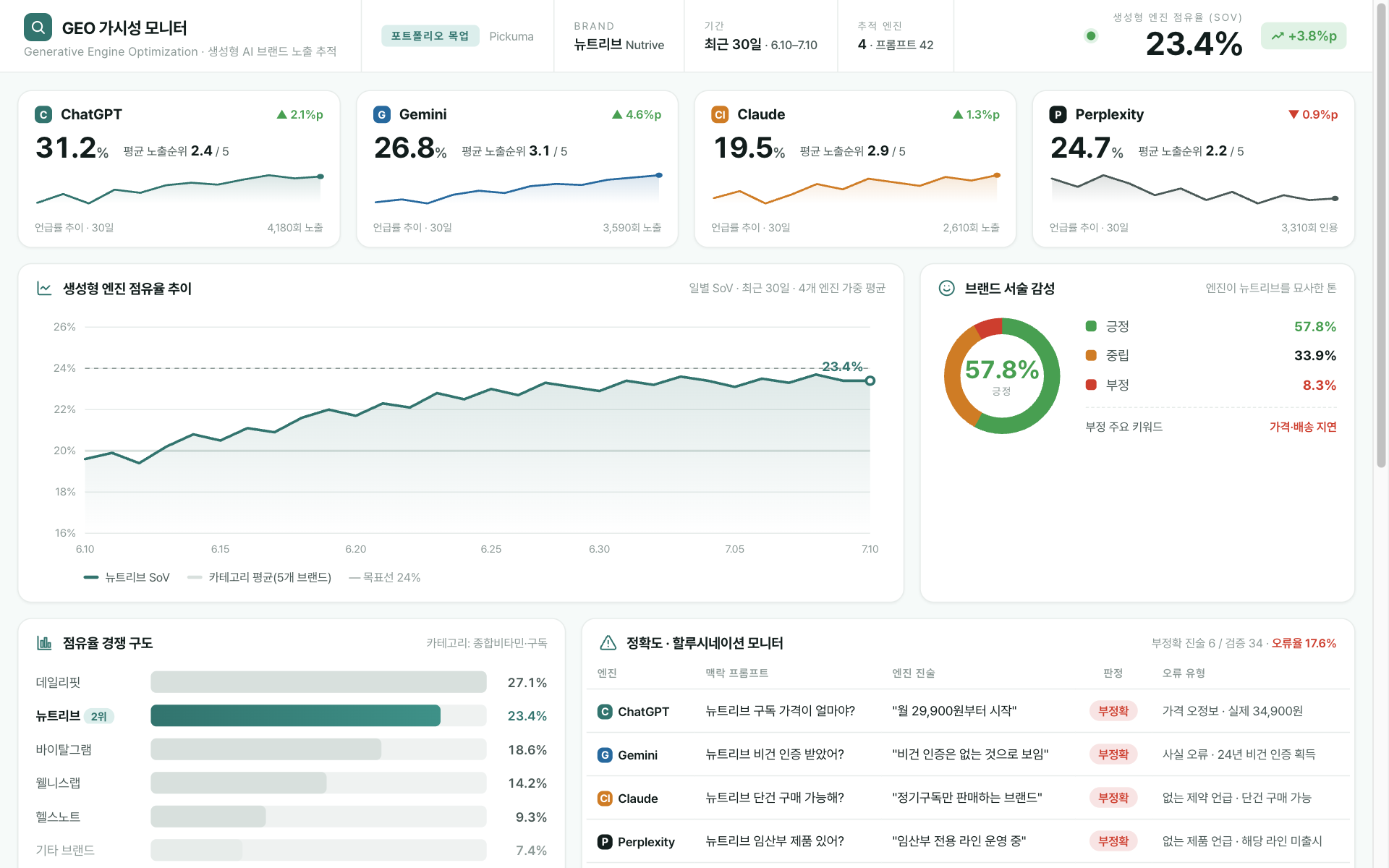Click the Gemini sparkline trend chart
The width and height of the screenshot is (1389, 868).
[517, 190]
